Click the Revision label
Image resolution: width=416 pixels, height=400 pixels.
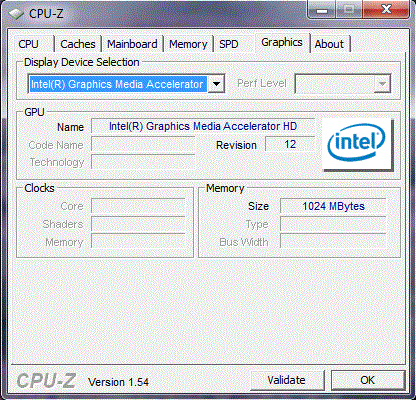[236, 145]
